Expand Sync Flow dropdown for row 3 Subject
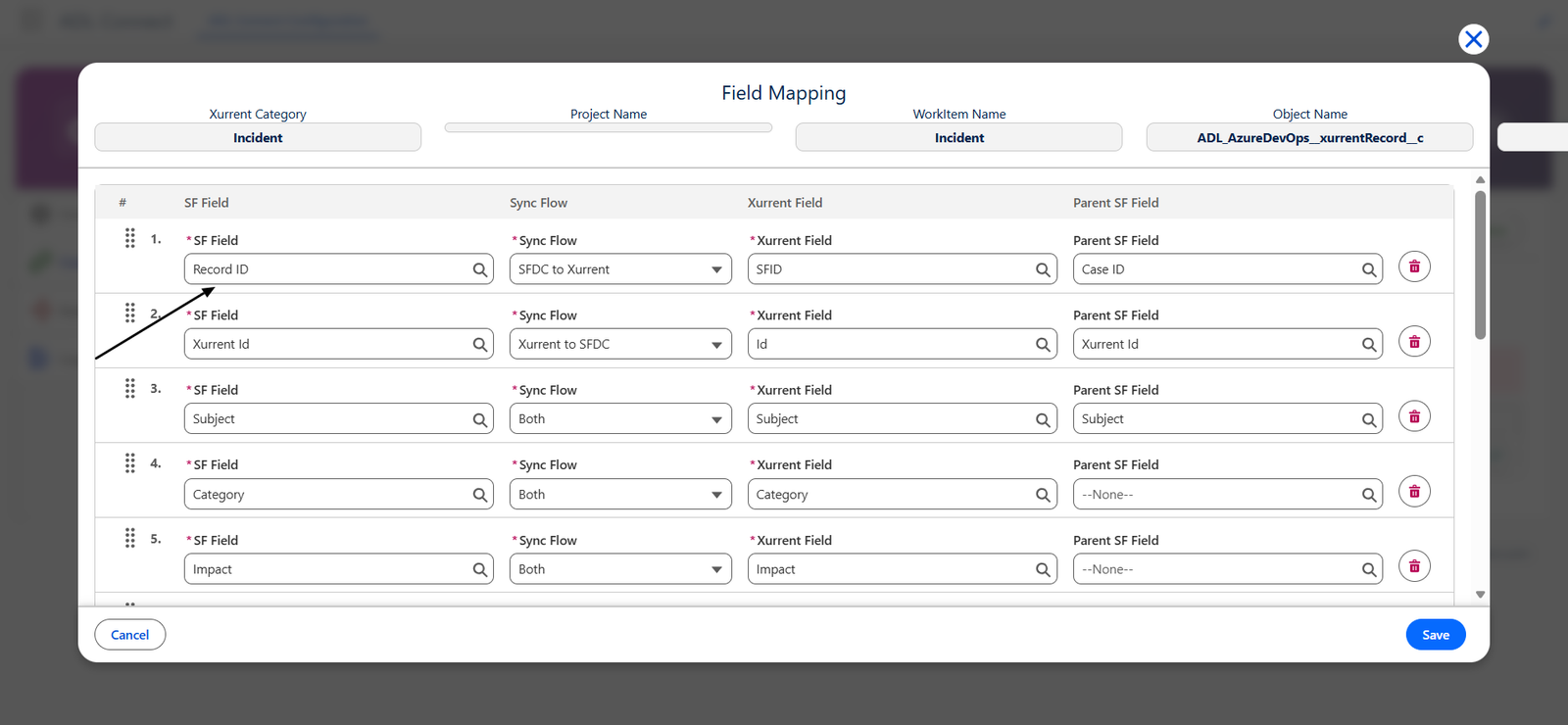1568x725 pixels. click(620, 418)
